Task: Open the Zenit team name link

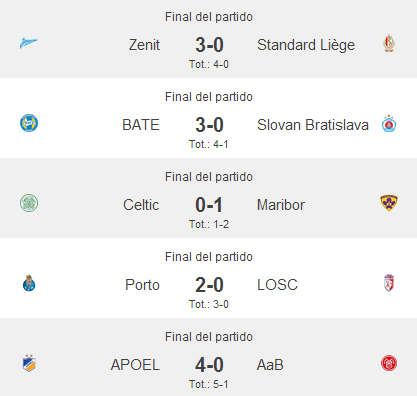Action: pos(144,45)
